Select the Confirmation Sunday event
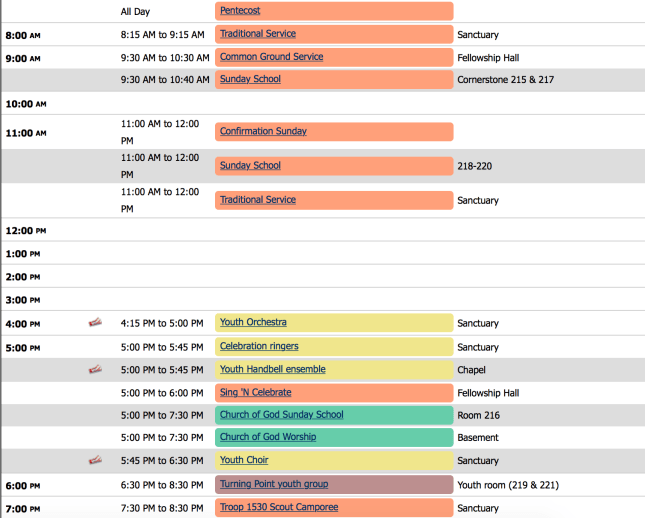 coord(263,131)
